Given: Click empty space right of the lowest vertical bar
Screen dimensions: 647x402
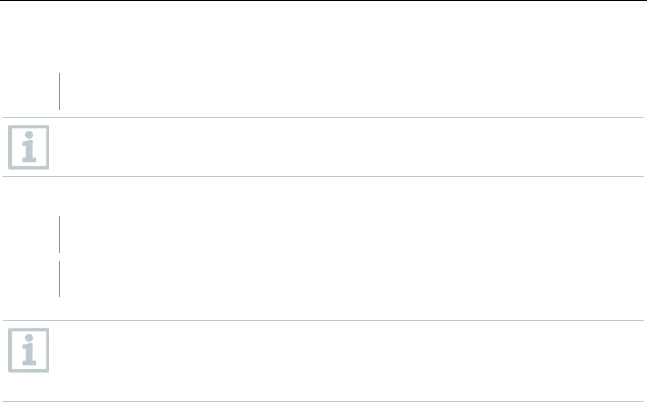Looking at the screenshot, I should coord(340,279).
